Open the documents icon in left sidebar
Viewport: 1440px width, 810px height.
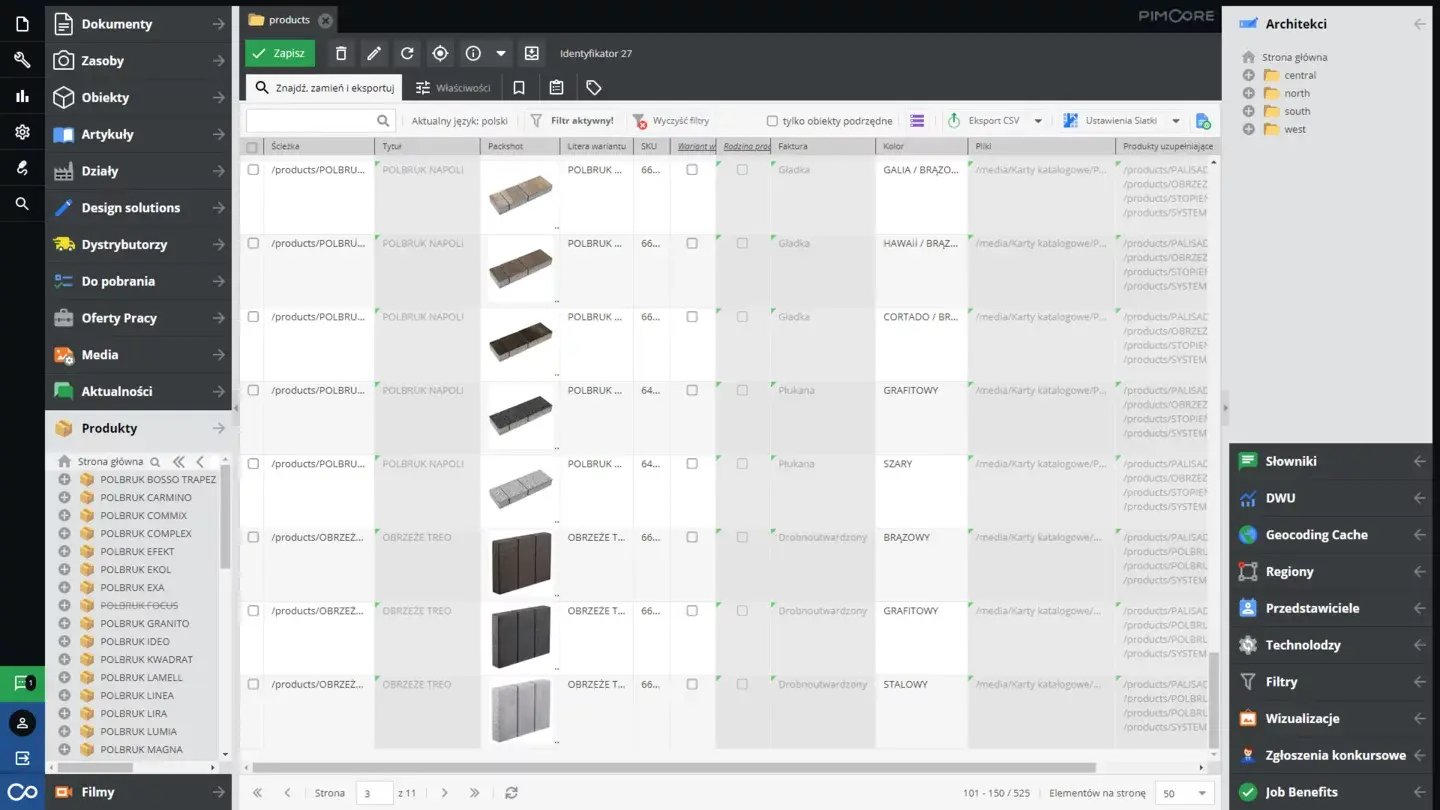pos(22,23)
